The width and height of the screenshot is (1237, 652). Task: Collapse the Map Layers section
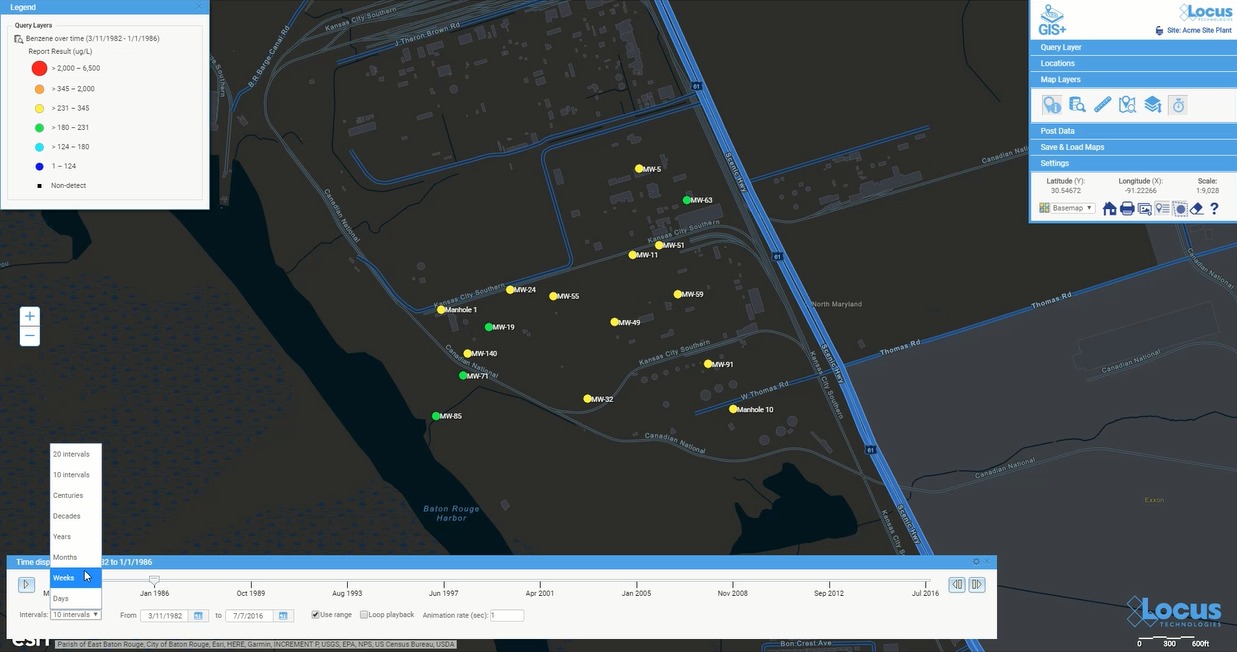point(1133,79)
